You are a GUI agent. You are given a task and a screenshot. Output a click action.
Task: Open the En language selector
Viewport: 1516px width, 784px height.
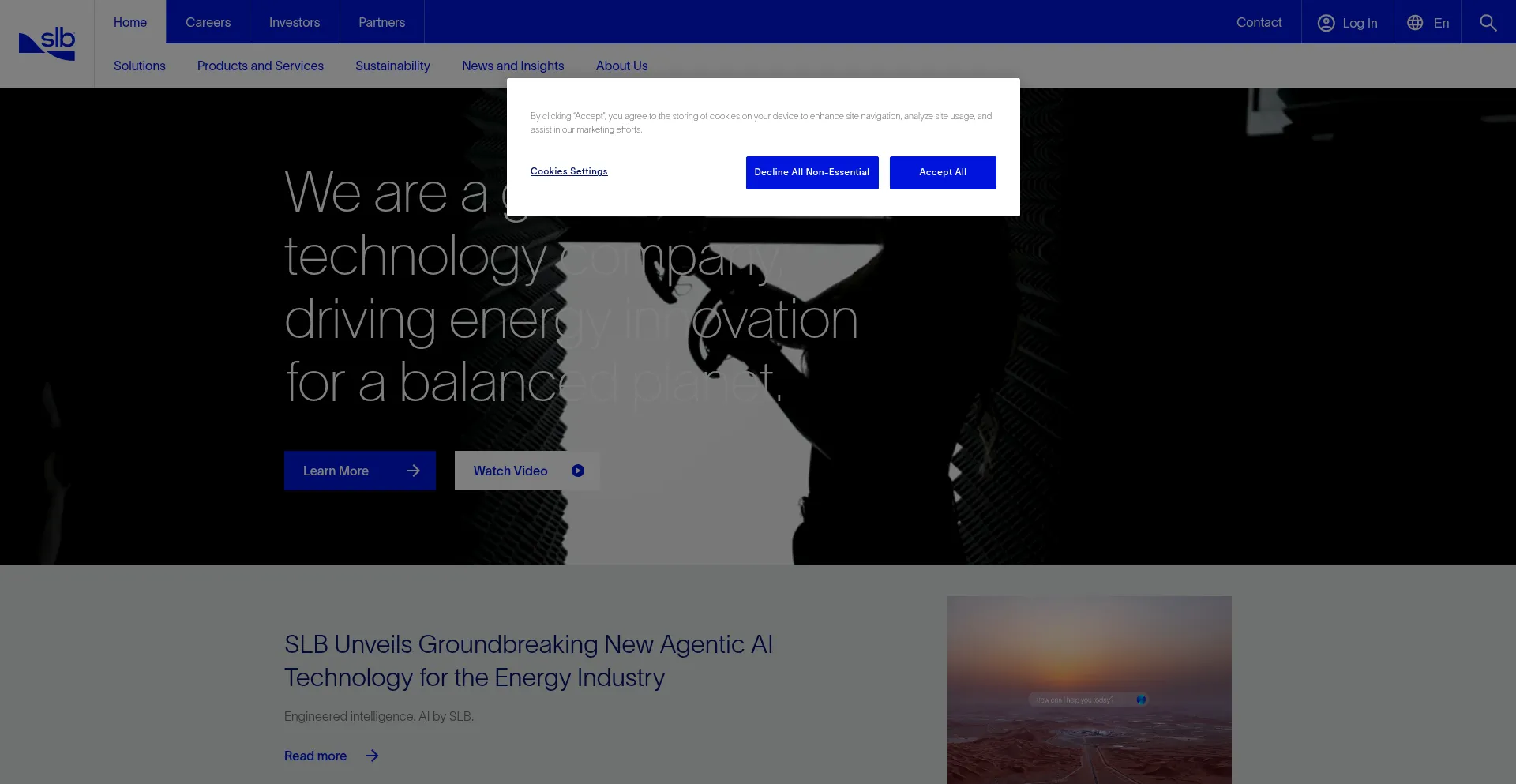(x=1441, y=23)
